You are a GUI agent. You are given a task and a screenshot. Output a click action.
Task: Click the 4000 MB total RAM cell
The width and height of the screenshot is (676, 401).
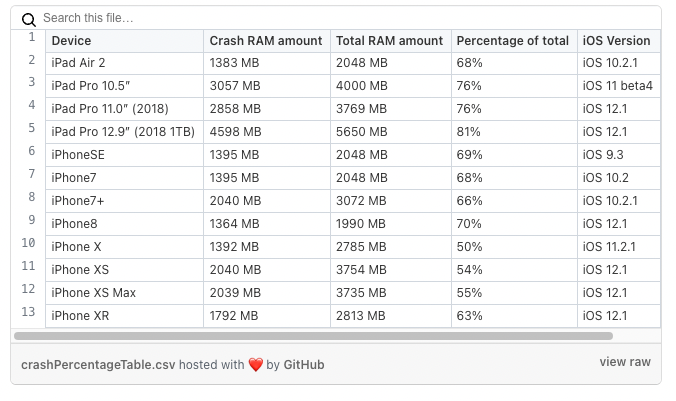point(391,86)
